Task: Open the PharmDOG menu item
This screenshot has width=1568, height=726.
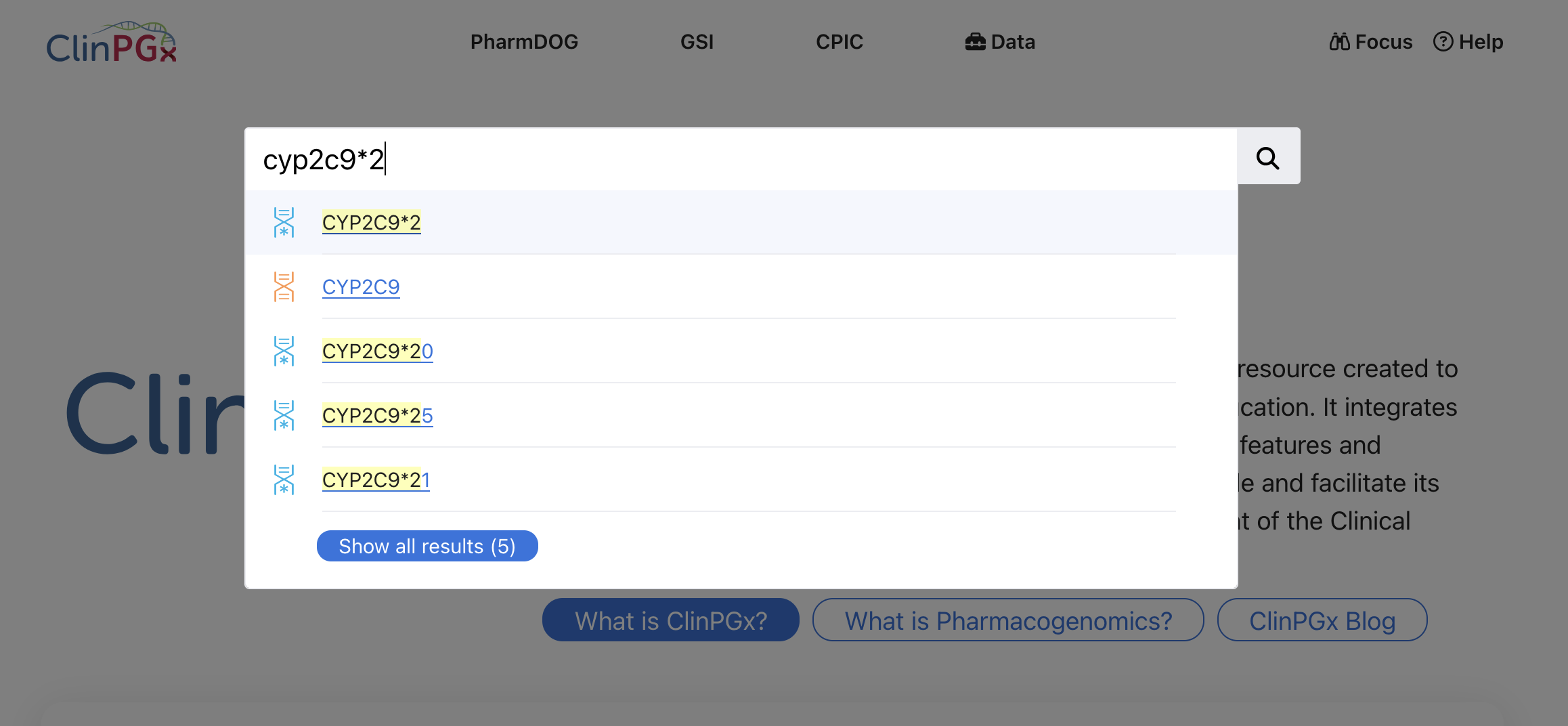Action: point(524,42)
